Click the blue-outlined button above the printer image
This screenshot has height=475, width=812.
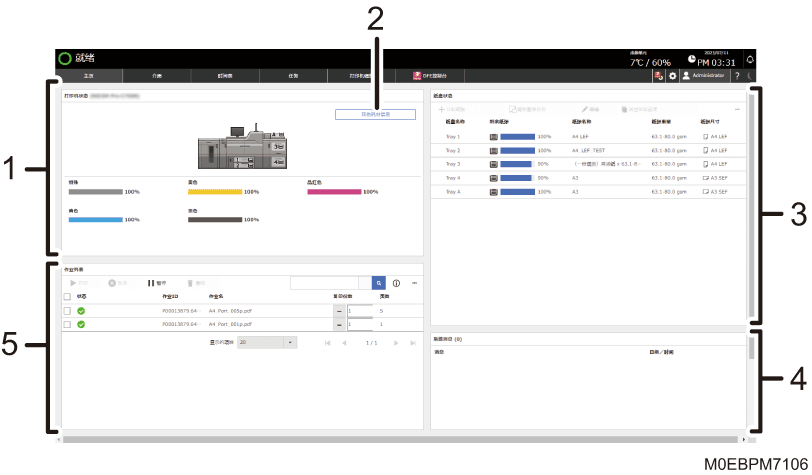pos(375,114)
